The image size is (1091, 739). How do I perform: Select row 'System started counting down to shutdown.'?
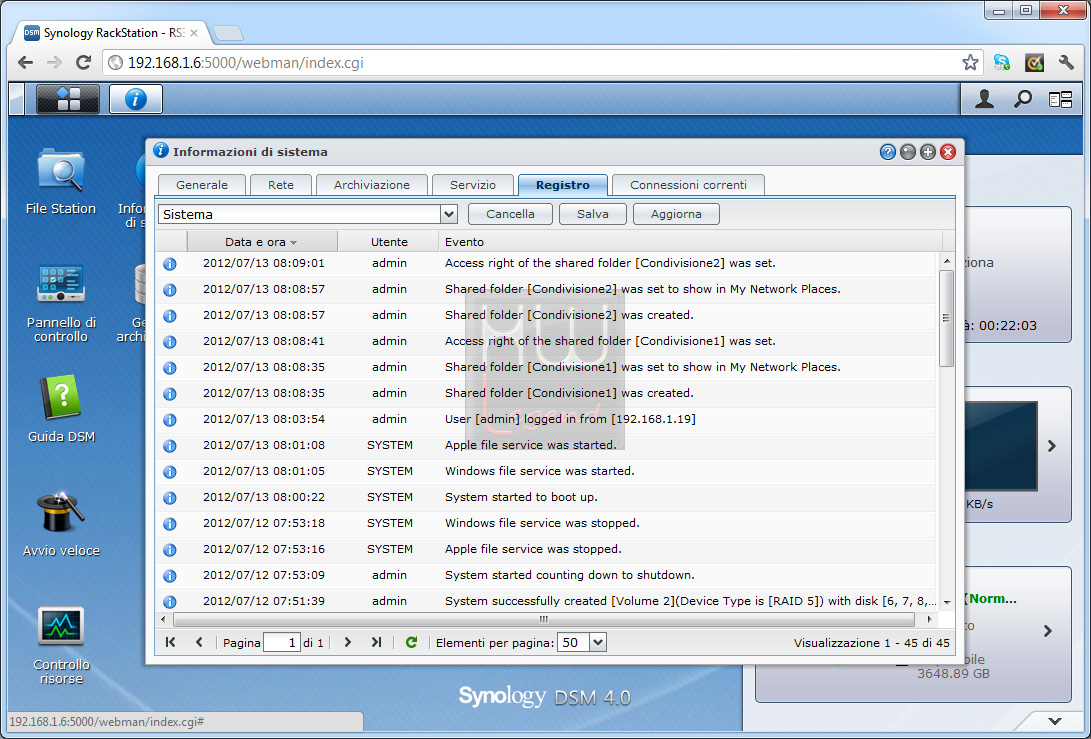(546, 575)
